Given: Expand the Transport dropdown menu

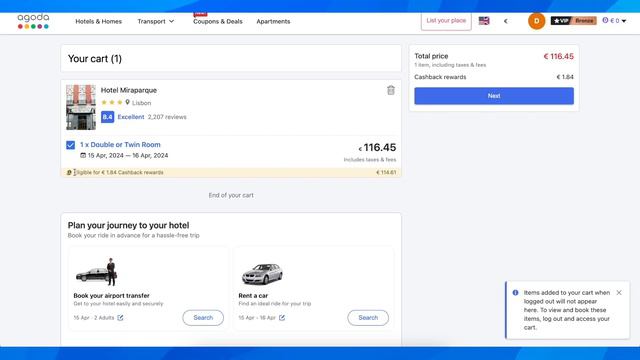Looking at the screenshot, I should point(156,21).
